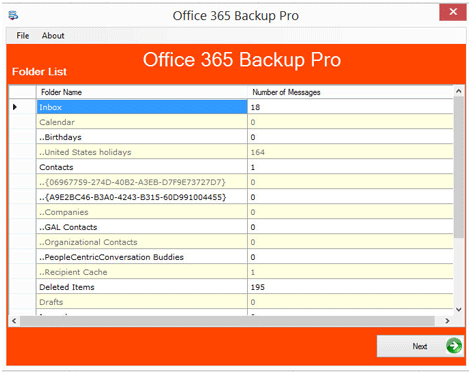Click the green arrow icon on Next

[x=454, y=346]
